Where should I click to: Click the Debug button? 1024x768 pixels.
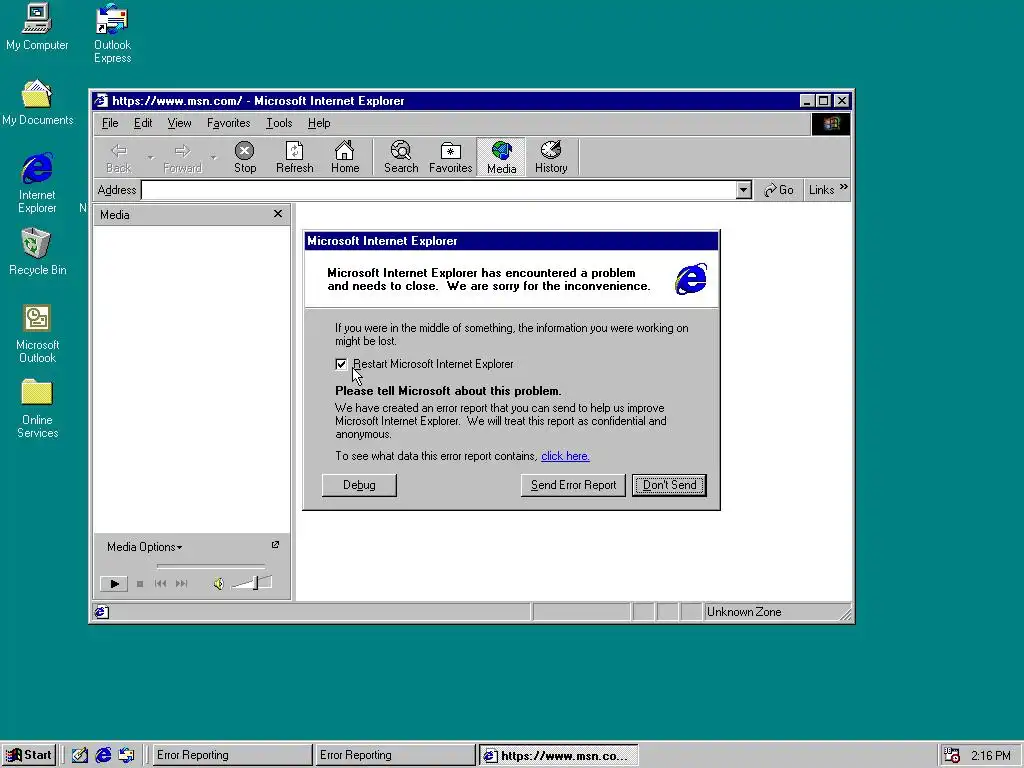click(x=359, y=485)
